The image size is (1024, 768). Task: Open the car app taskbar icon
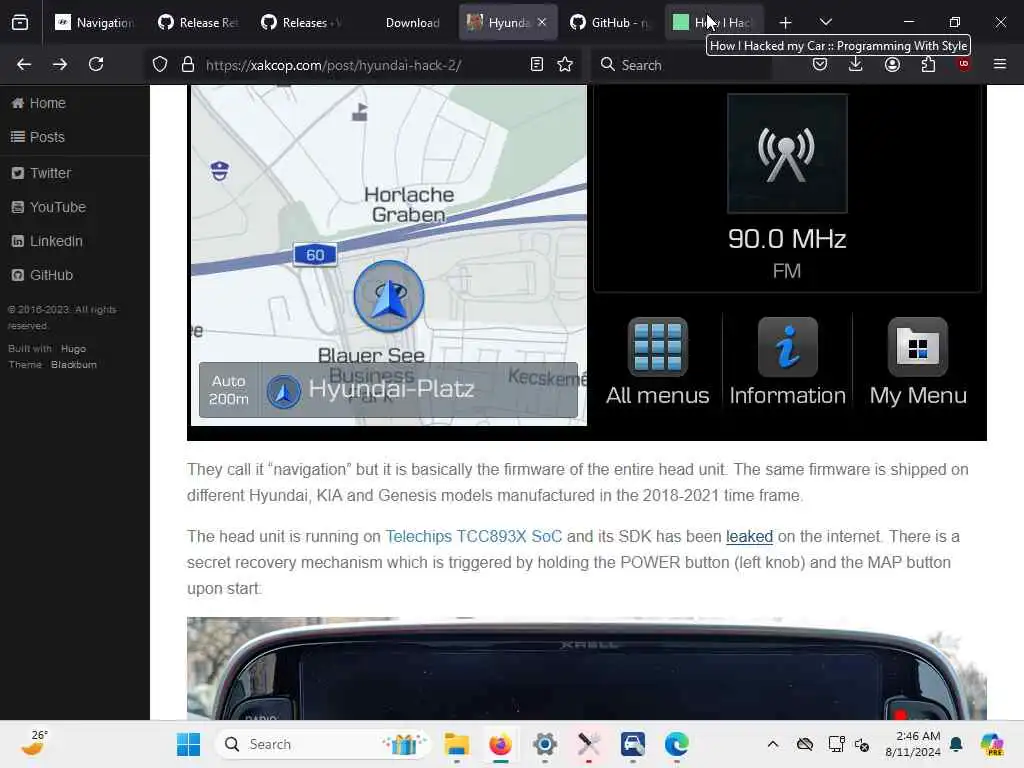coord(632,744)
